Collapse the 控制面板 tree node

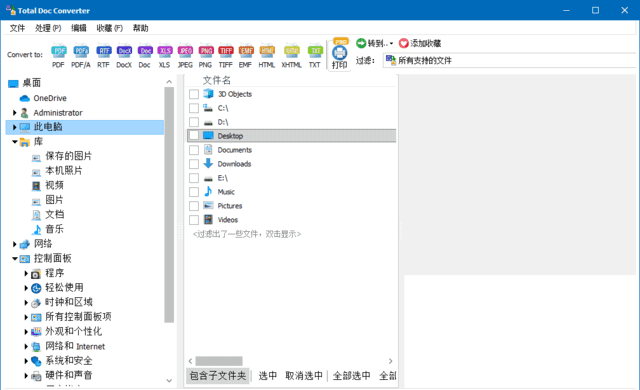15,259
